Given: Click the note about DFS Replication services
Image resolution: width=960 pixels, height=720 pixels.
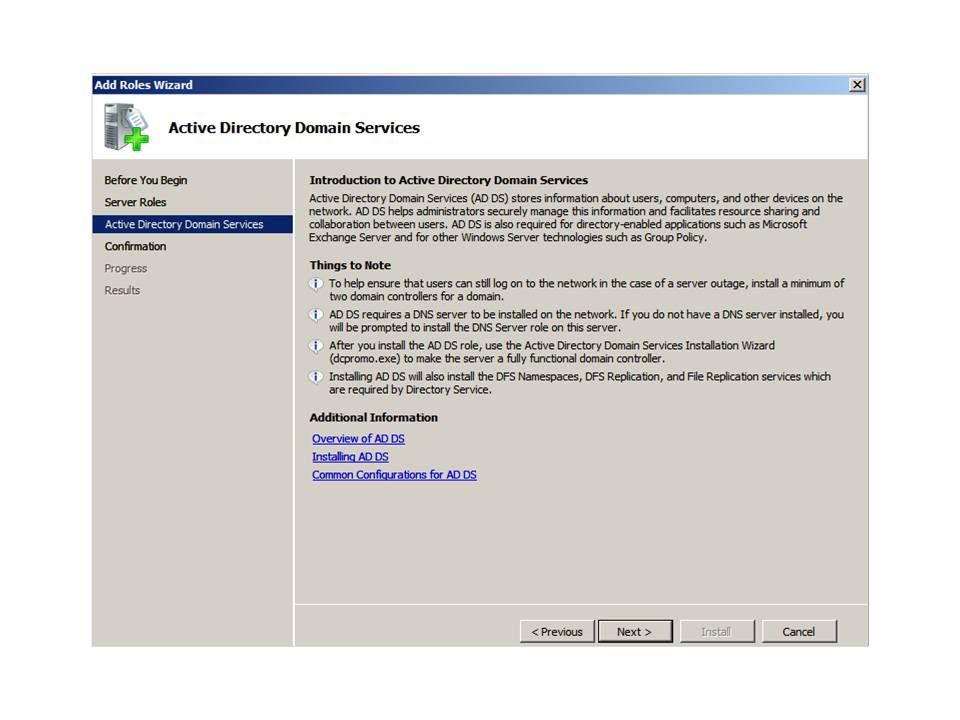Looking at the screenshot, I should coord(580,383).
